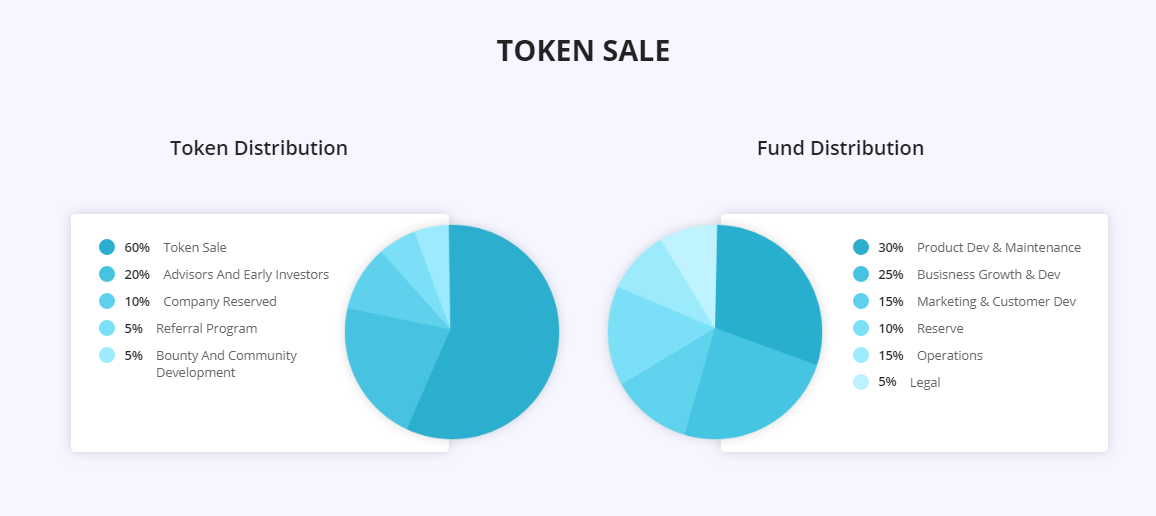This screenshot has height=516, width=1156.
Task: Select the Marketing & Customer Dev legend dot
Action: (861, 301)
